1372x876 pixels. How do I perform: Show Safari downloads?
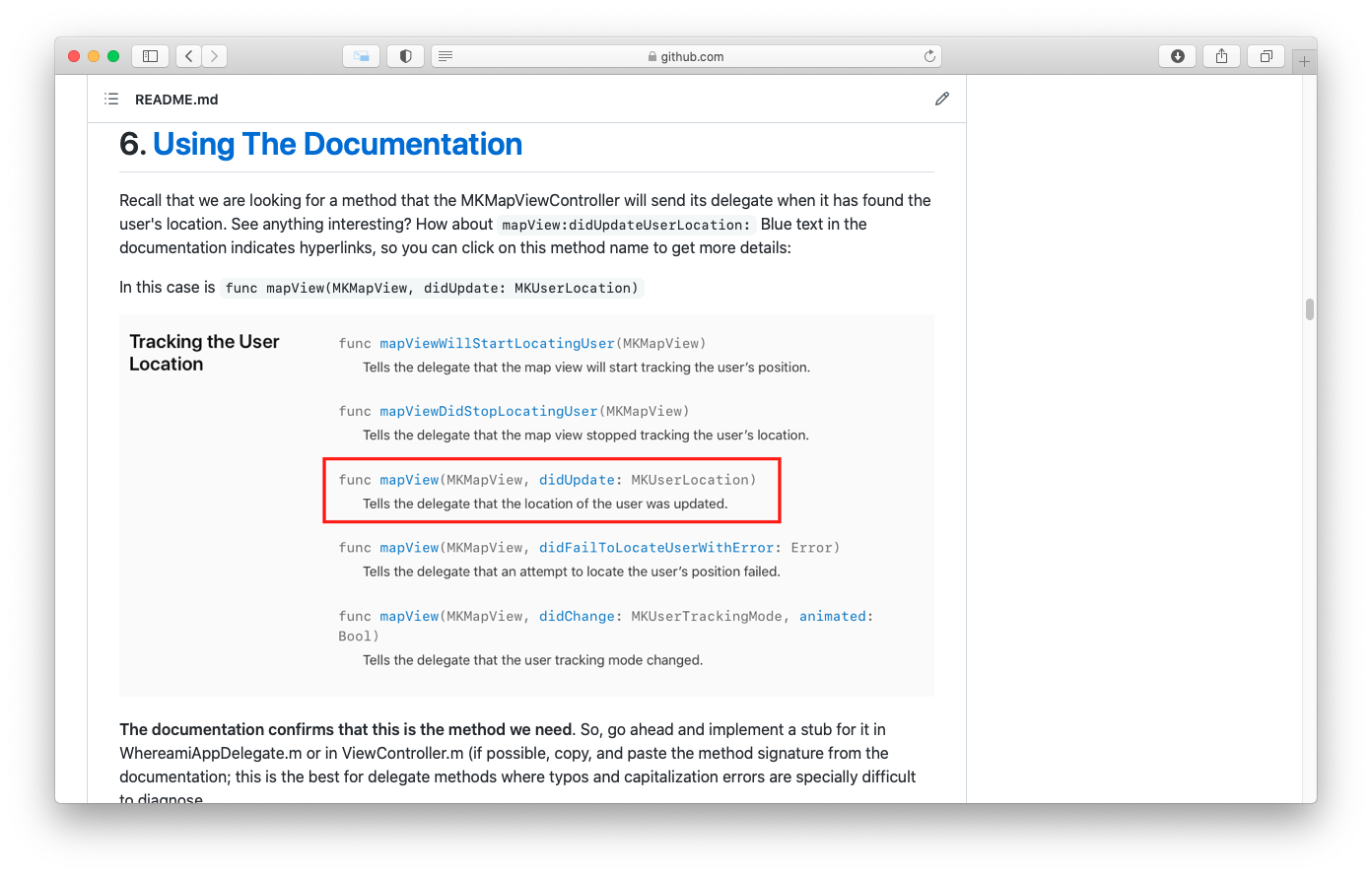[1177, 56]
